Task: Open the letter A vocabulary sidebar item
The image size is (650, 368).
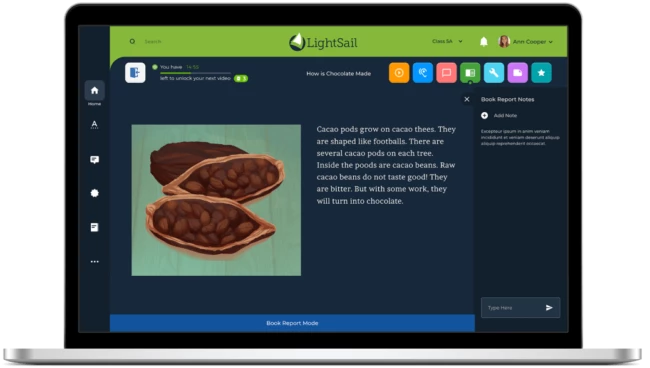Action: click(95, 125)
